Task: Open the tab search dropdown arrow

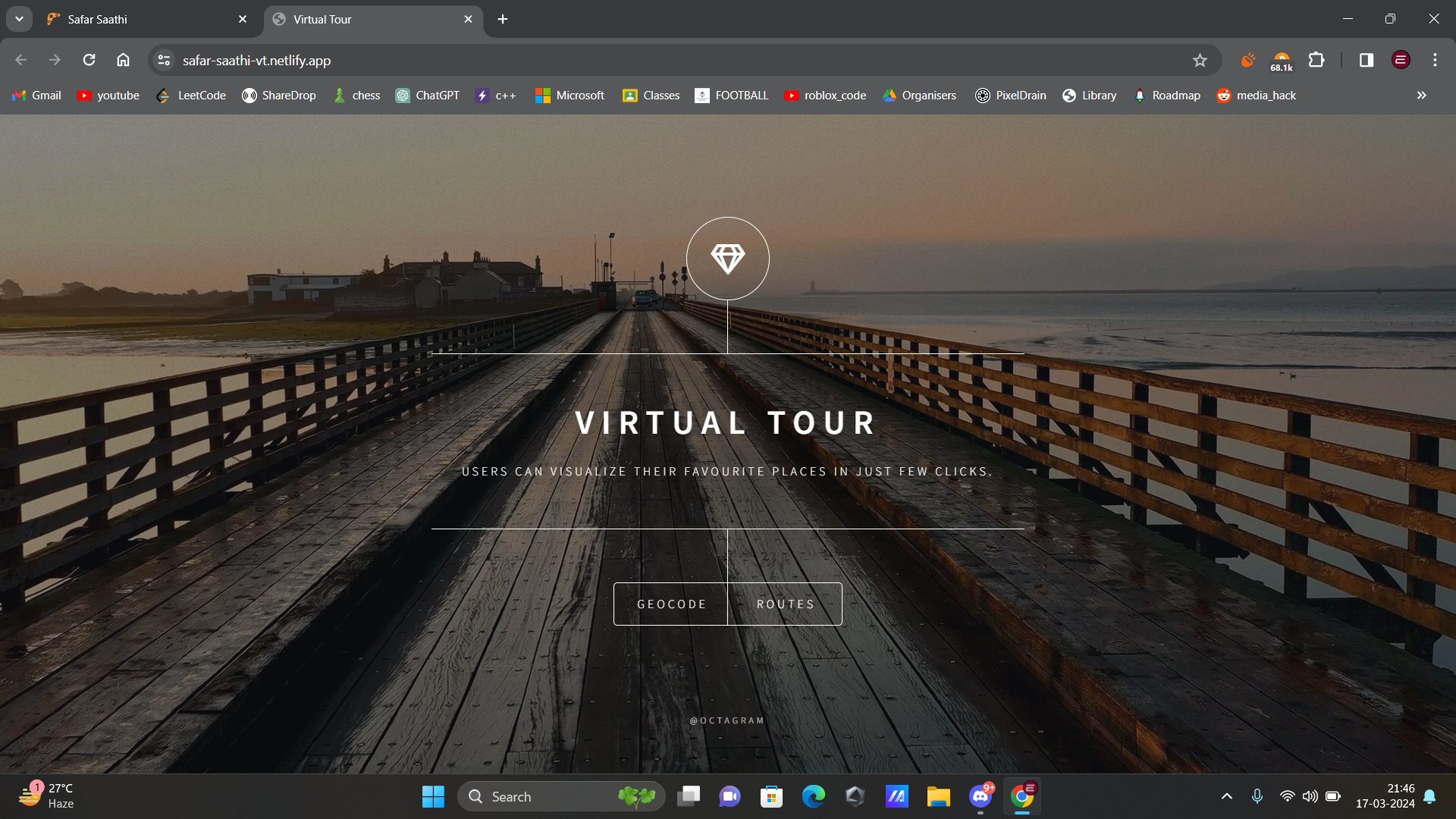Action: (19, 19)
